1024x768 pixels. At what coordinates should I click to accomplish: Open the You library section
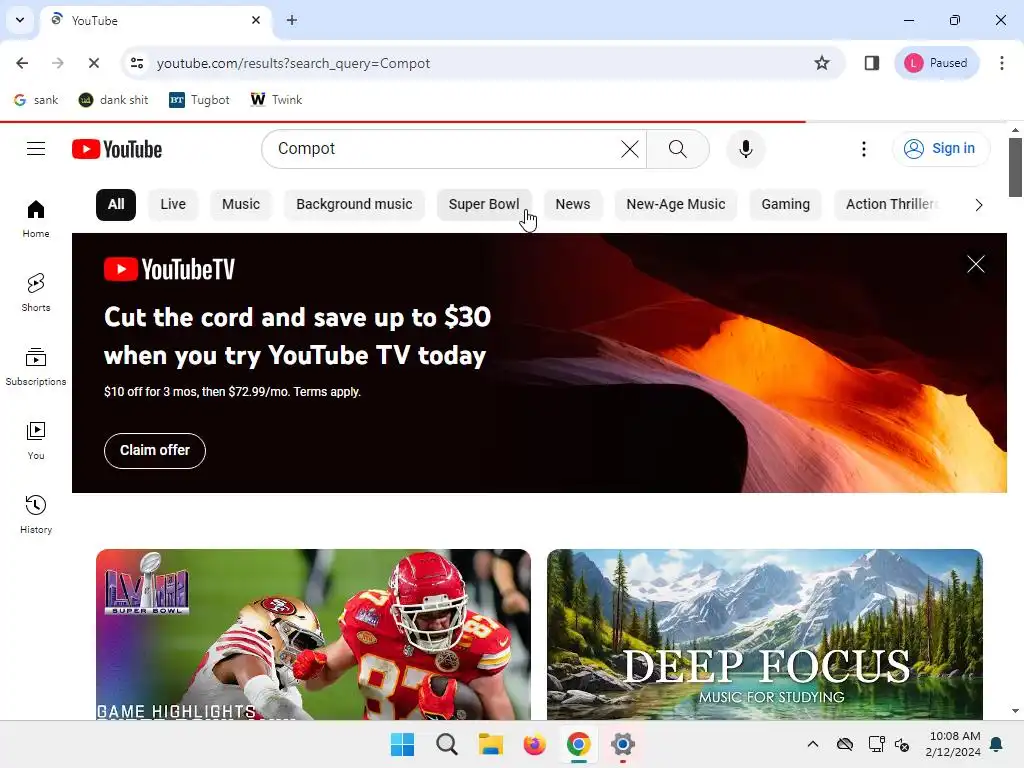[36, 440]
